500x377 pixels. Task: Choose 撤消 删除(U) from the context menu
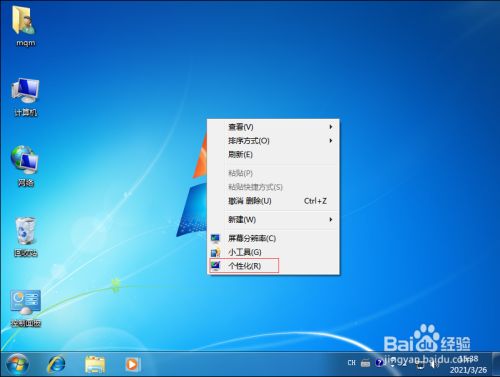pyautogui.click(x=273, y=201)
